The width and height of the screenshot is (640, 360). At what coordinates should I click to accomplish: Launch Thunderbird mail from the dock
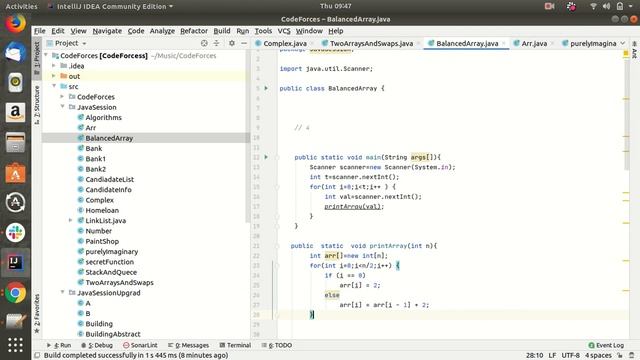point(15,53)
